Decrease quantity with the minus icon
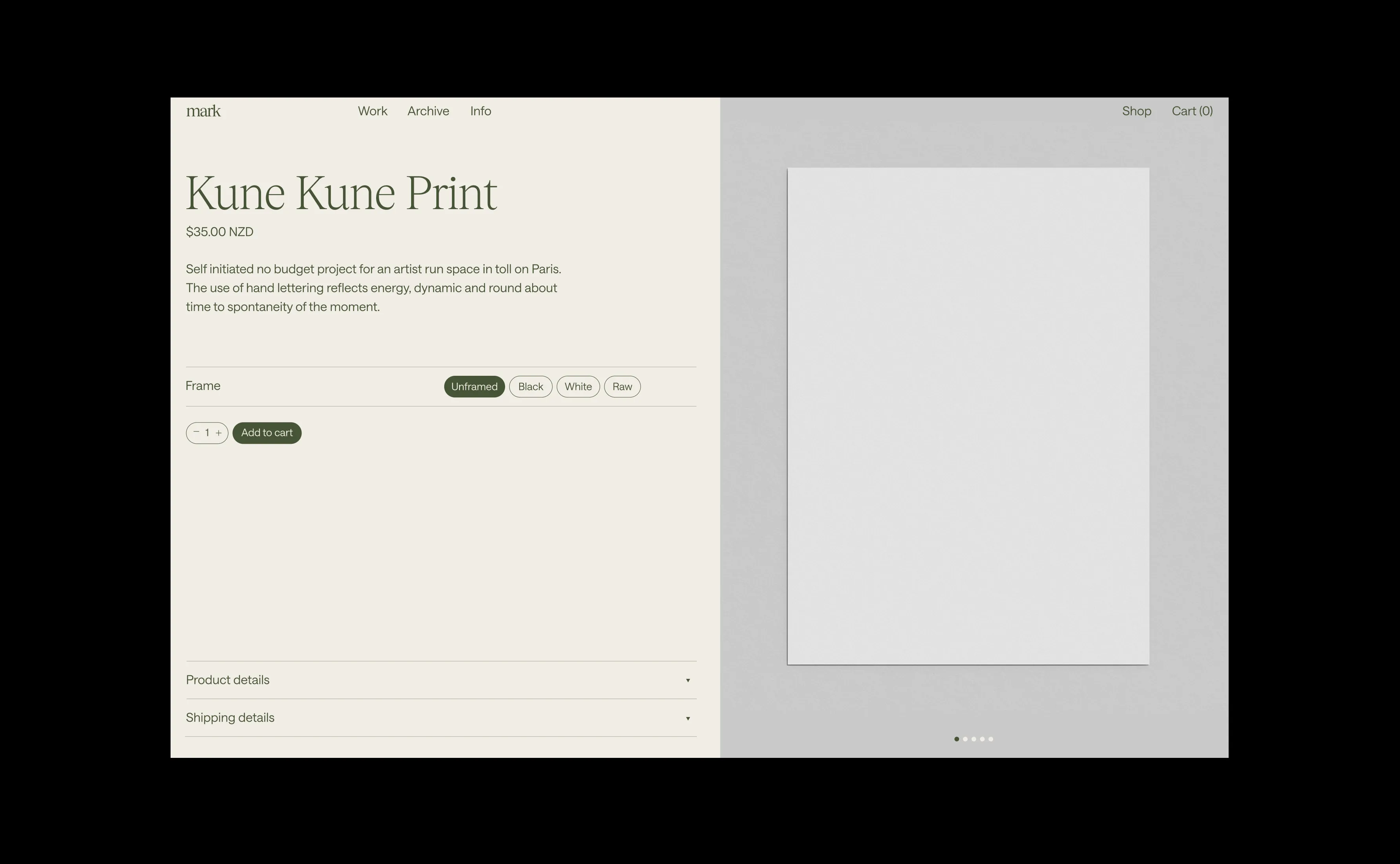 click(196, 432)
